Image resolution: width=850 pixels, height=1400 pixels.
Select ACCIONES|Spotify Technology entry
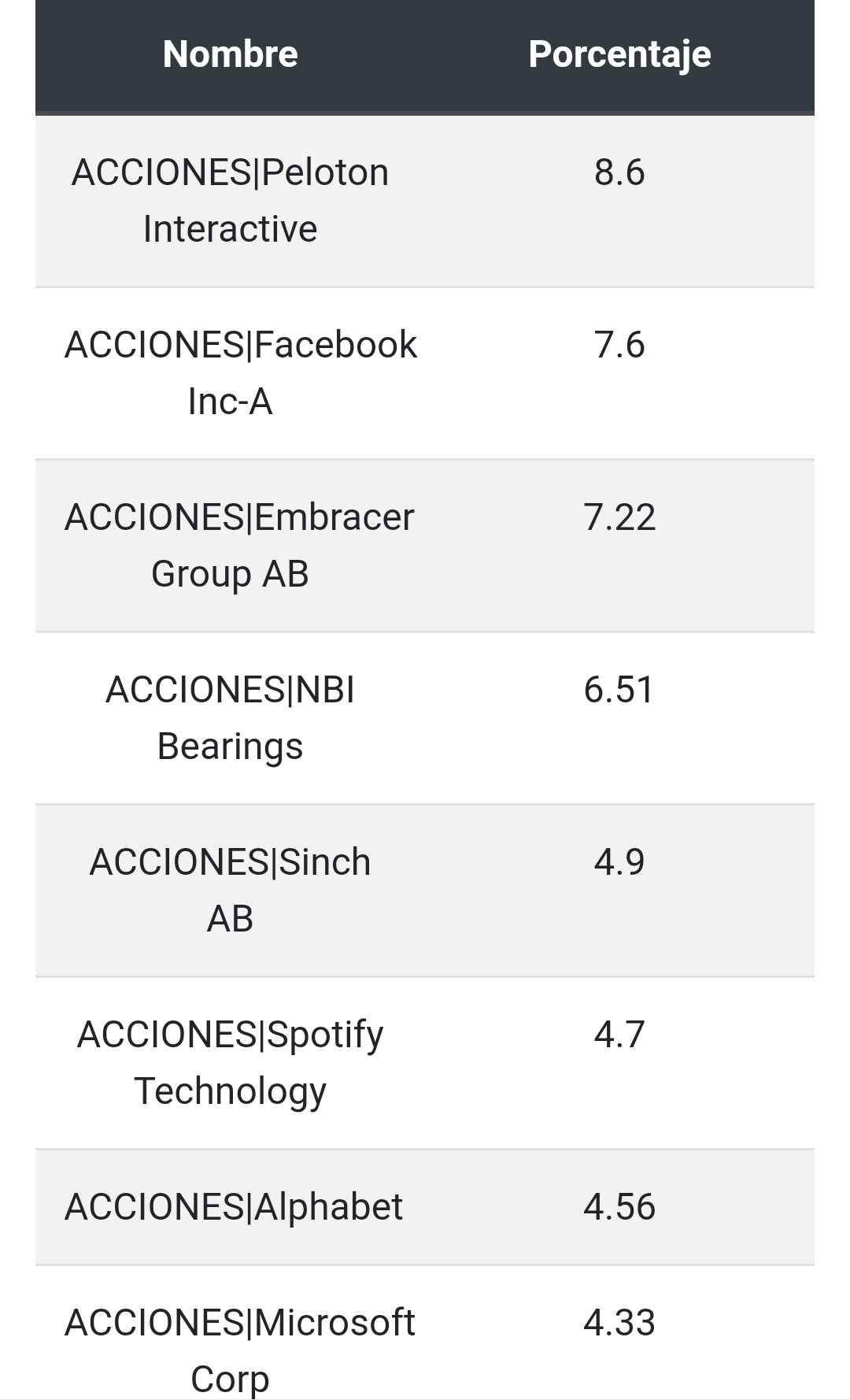pyautogui.click(x=230, y=1063)
